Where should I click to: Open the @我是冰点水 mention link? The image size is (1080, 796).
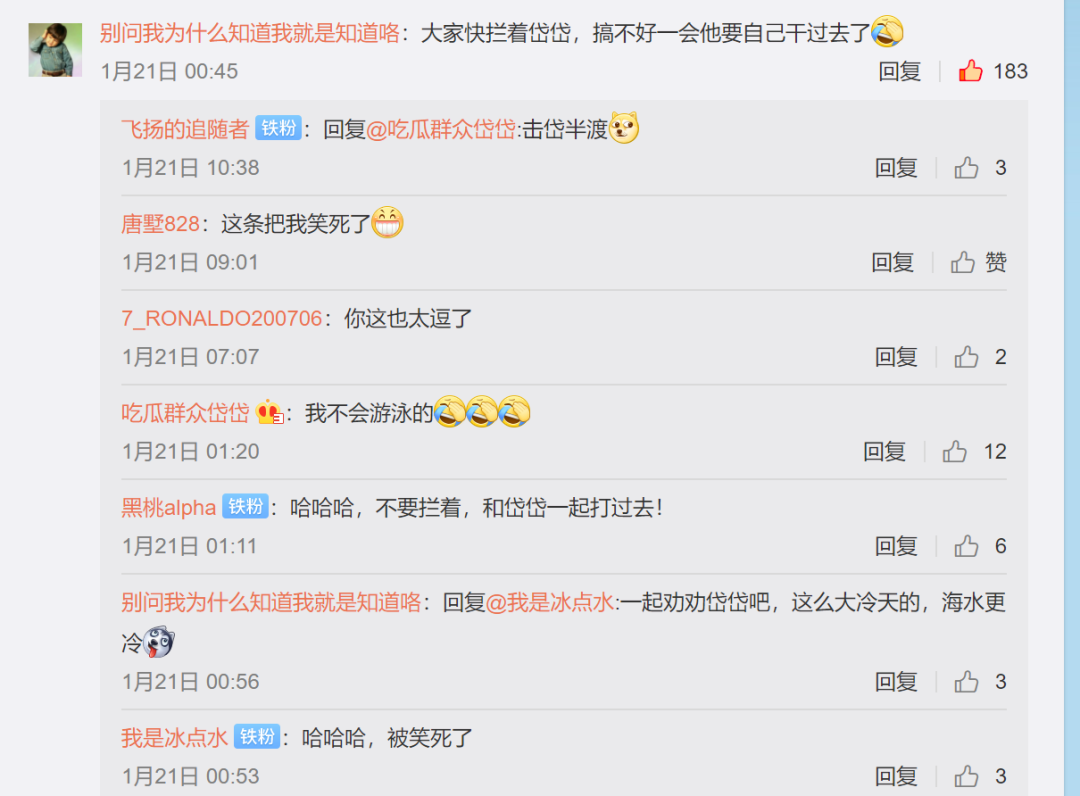550,603
